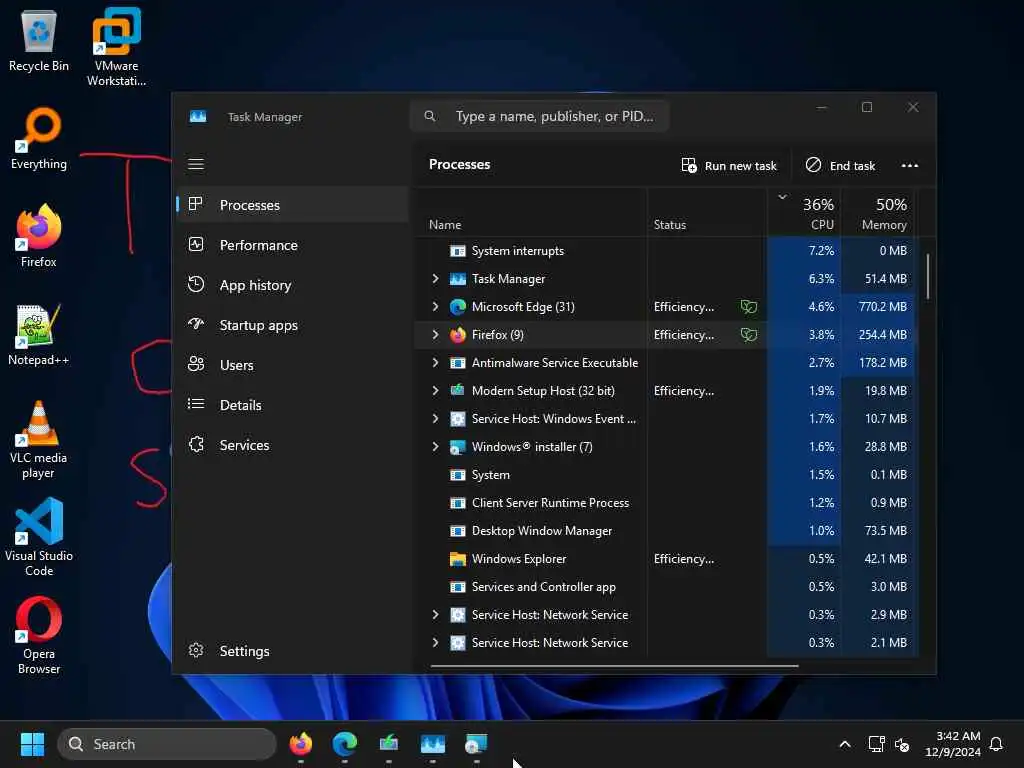The width and height of the screenshot is (1024, 768).
Task: Click the End task button
Action: pyautogui.click(x=840, y=166)
